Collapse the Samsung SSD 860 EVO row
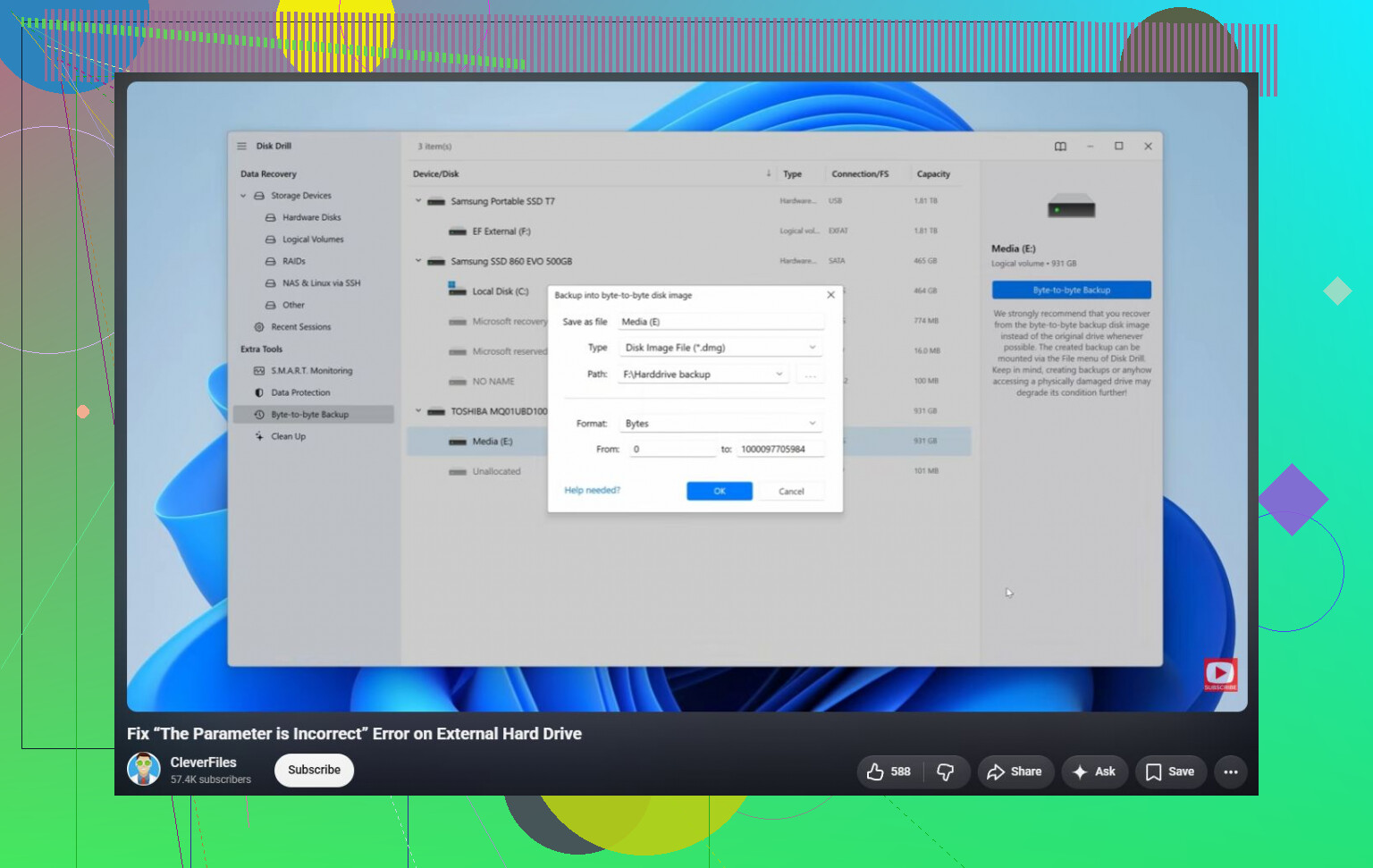Screen dimensions: 1373x868 click(x=417, y=261)
